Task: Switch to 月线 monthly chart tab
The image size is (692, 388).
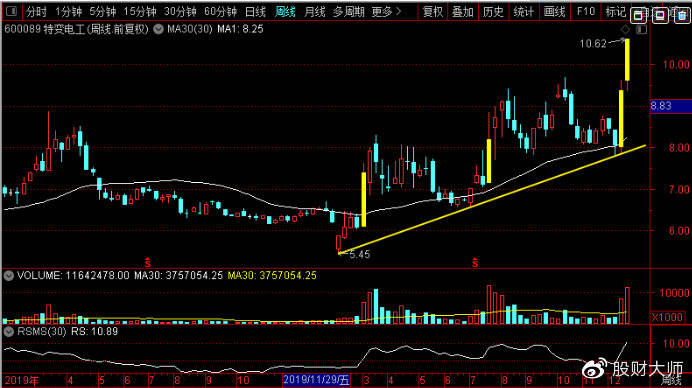Action: click(x=315, y=12)
